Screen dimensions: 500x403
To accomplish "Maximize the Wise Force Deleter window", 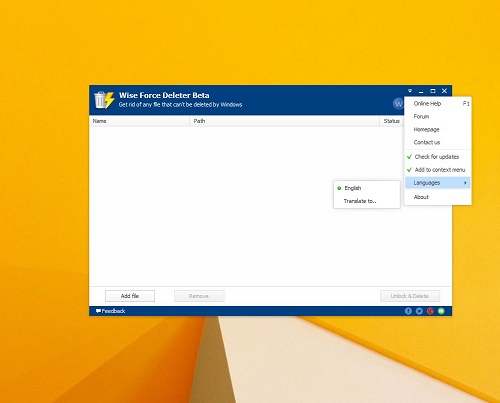I will coord(433,91).
